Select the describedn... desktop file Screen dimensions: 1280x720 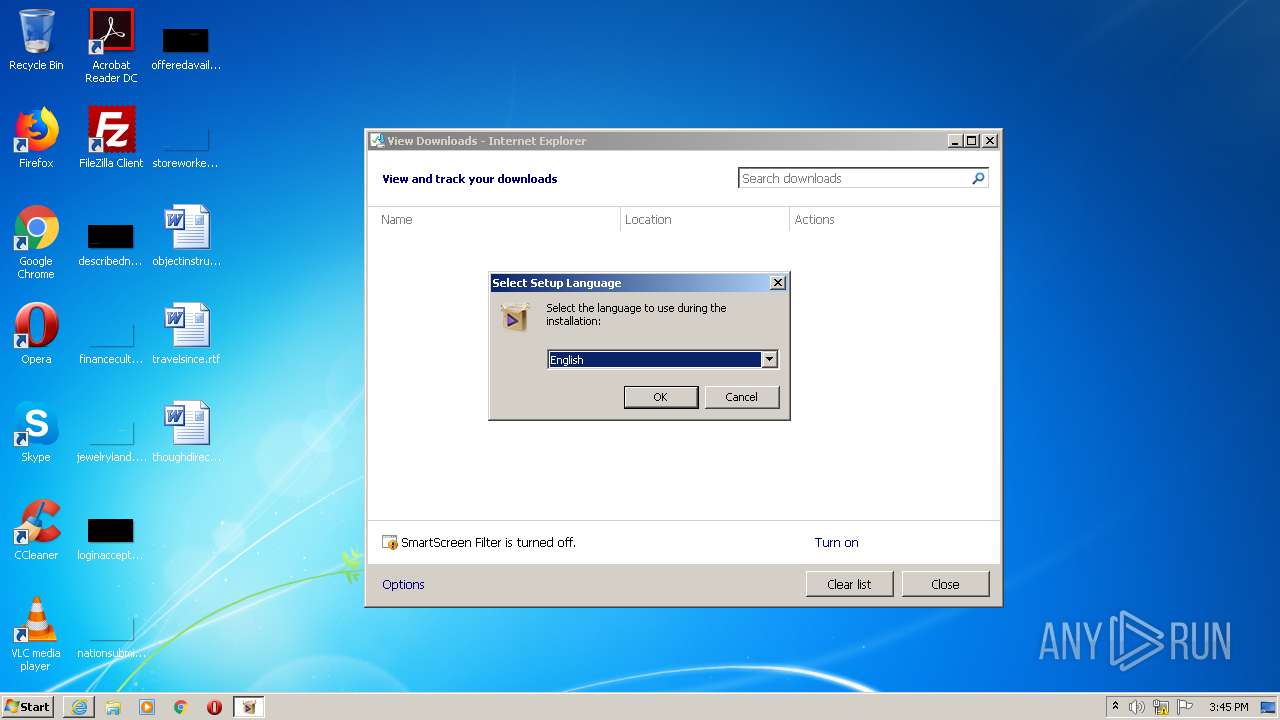click(x=111, y=242)
